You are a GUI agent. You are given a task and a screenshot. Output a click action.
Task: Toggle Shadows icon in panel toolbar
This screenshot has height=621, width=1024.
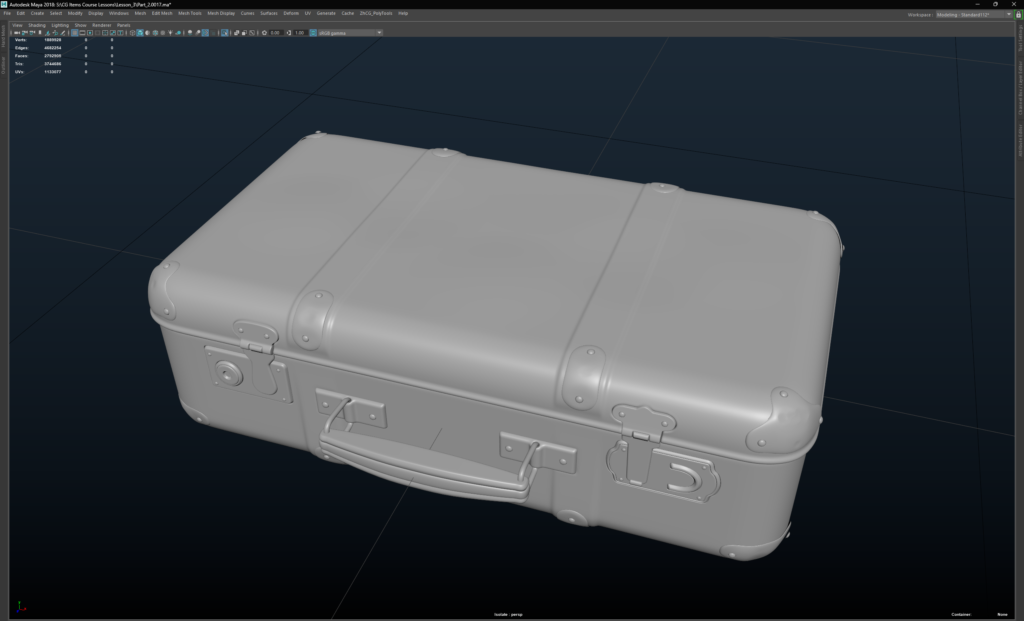click(178, 33)
